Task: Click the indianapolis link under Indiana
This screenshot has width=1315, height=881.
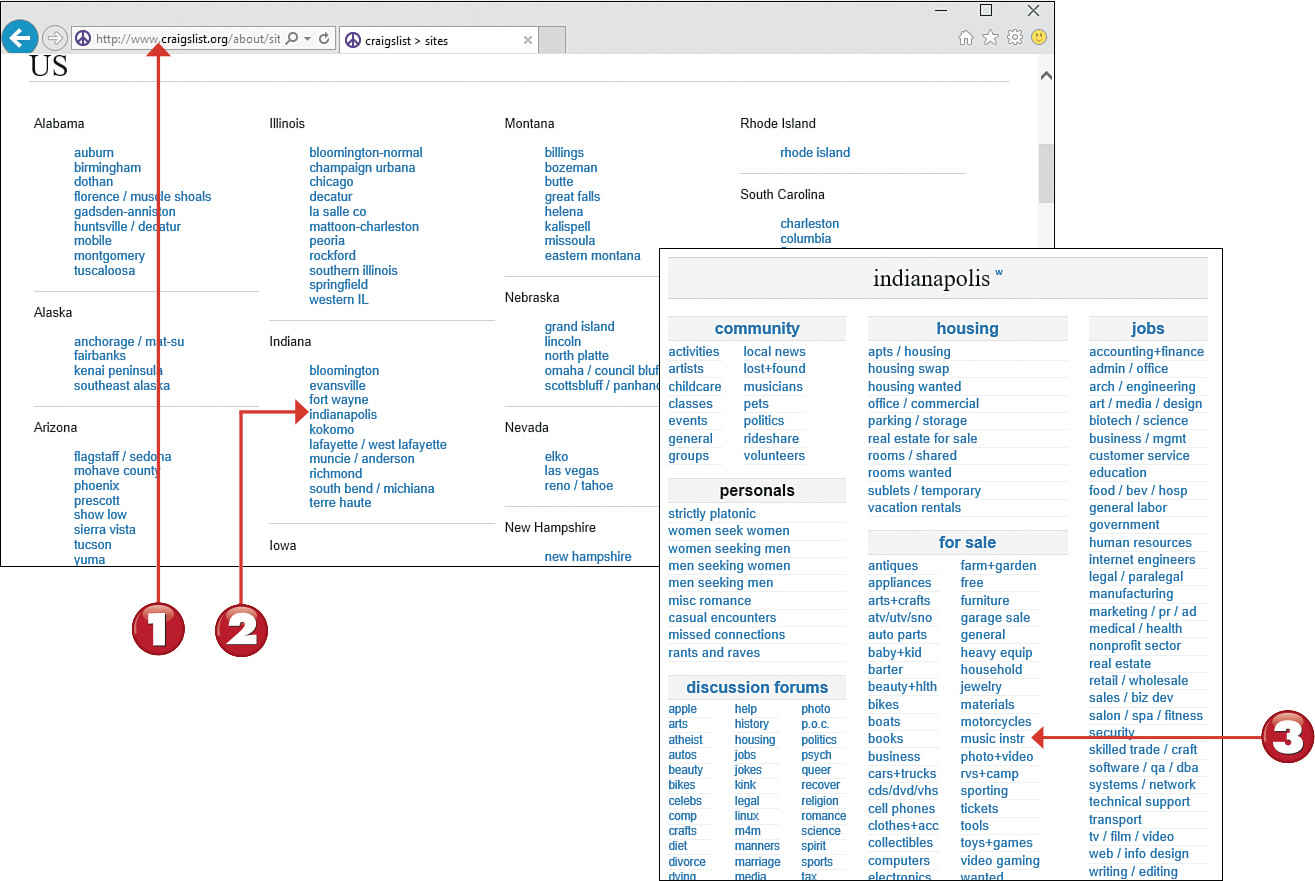Action: [x=343, y=415]
